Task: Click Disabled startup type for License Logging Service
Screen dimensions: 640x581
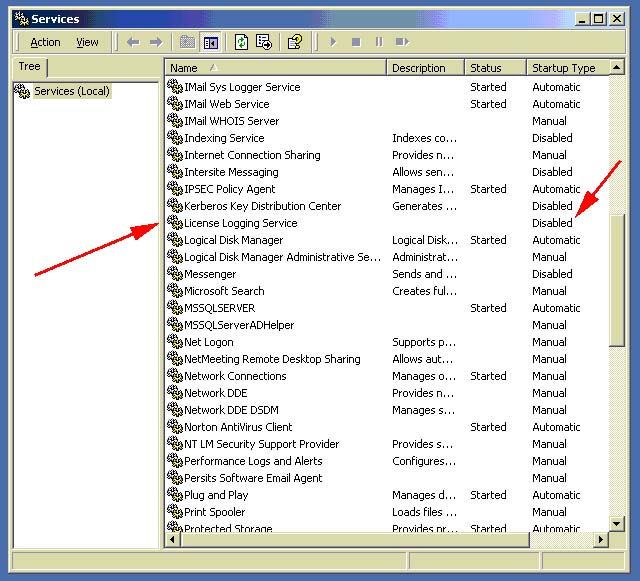Action: tap(552, 223)
